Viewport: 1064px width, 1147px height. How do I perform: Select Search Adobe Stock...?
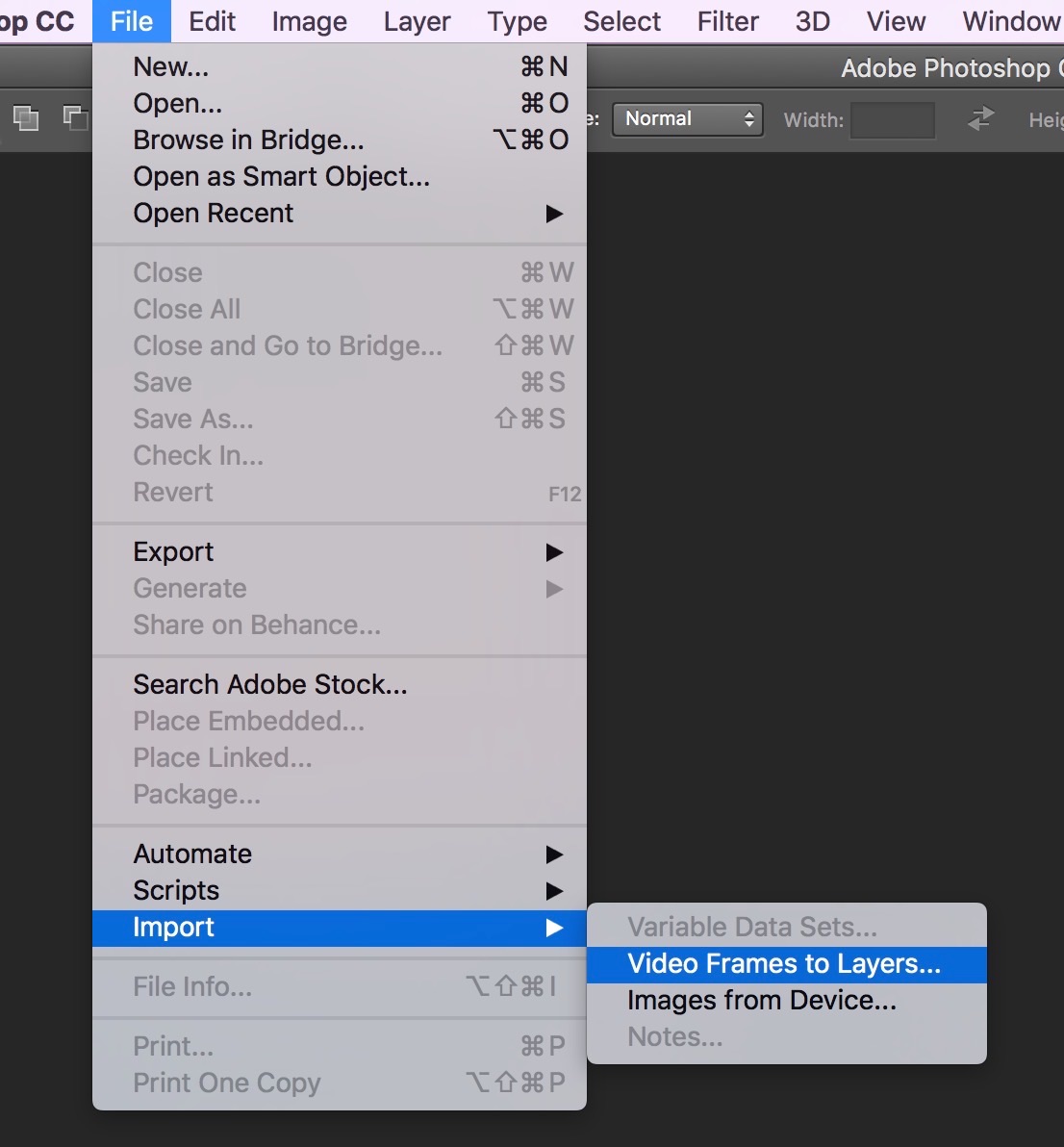click(x=340, y=684)
